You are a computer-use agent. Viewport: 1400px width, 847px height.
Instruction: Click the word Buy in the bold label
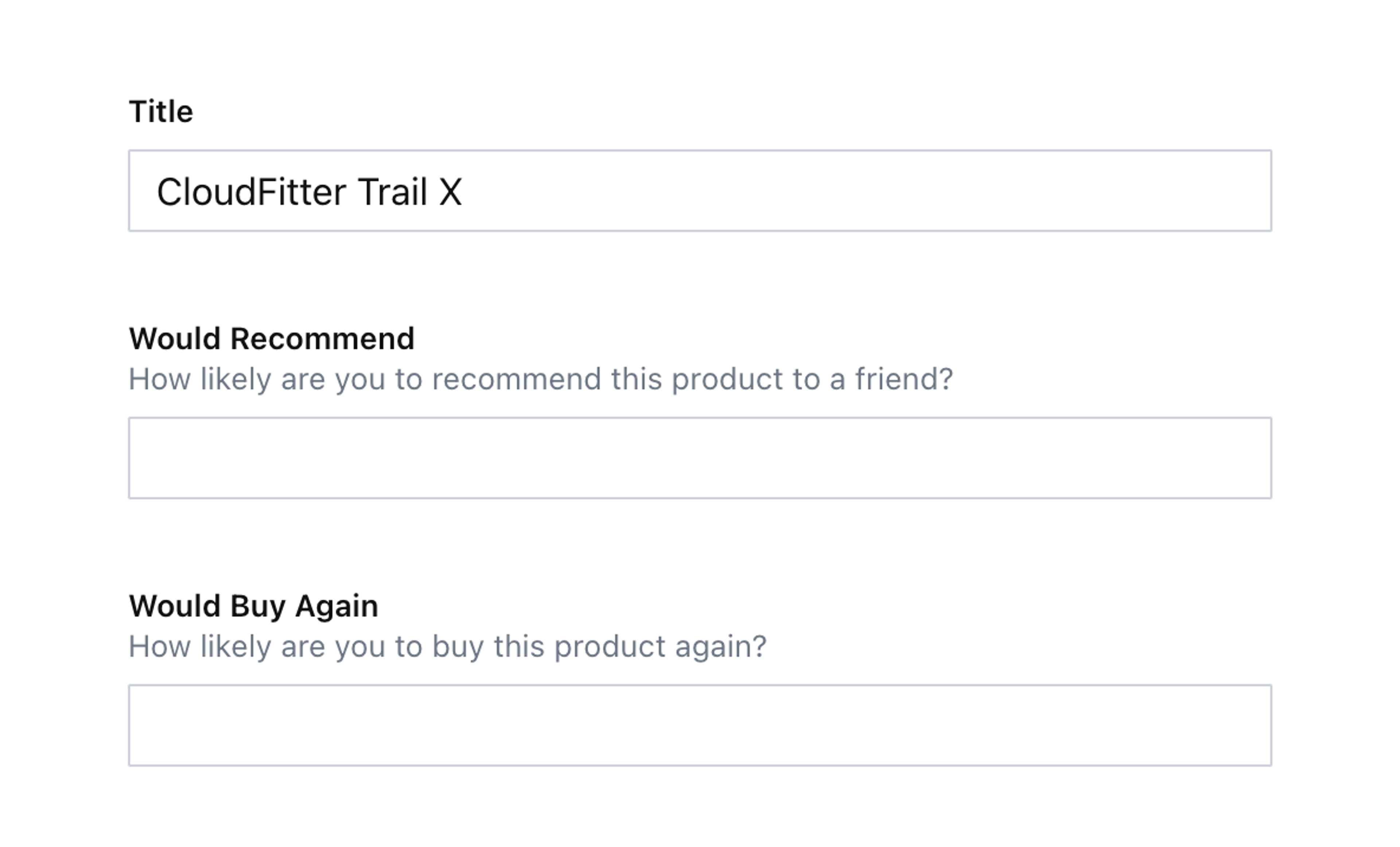tap(257, 606)
